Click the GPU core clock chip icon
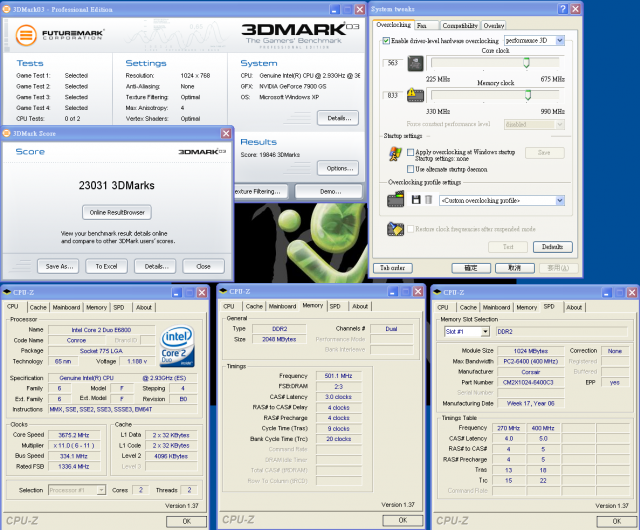The width and height of the screenshot is (640, 530). click(416, 63)
